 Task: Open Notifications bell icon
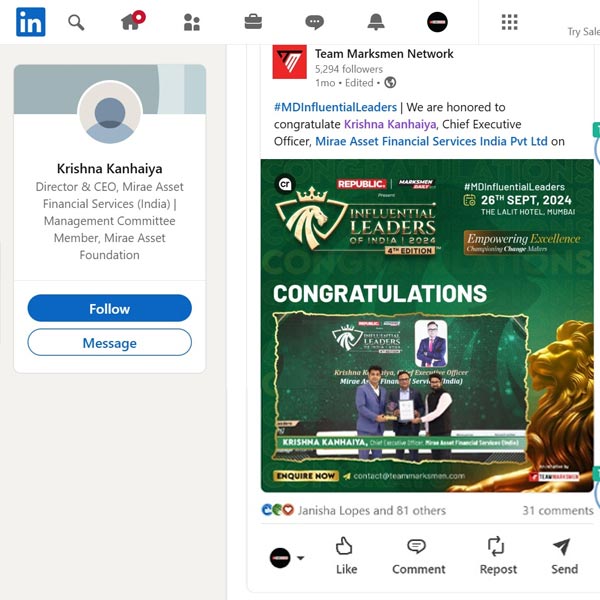376,22
